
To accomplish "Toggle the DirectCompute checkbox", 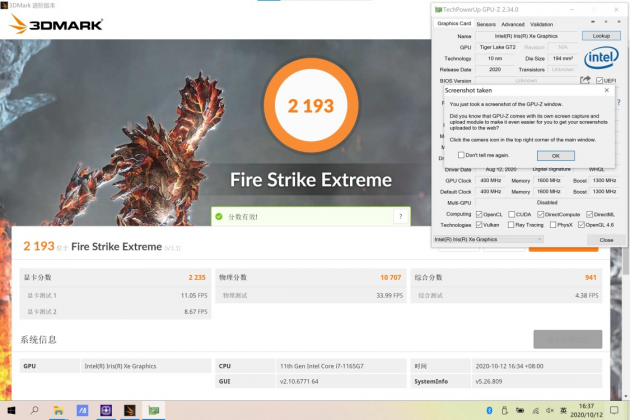I will [x=540, y=214].
